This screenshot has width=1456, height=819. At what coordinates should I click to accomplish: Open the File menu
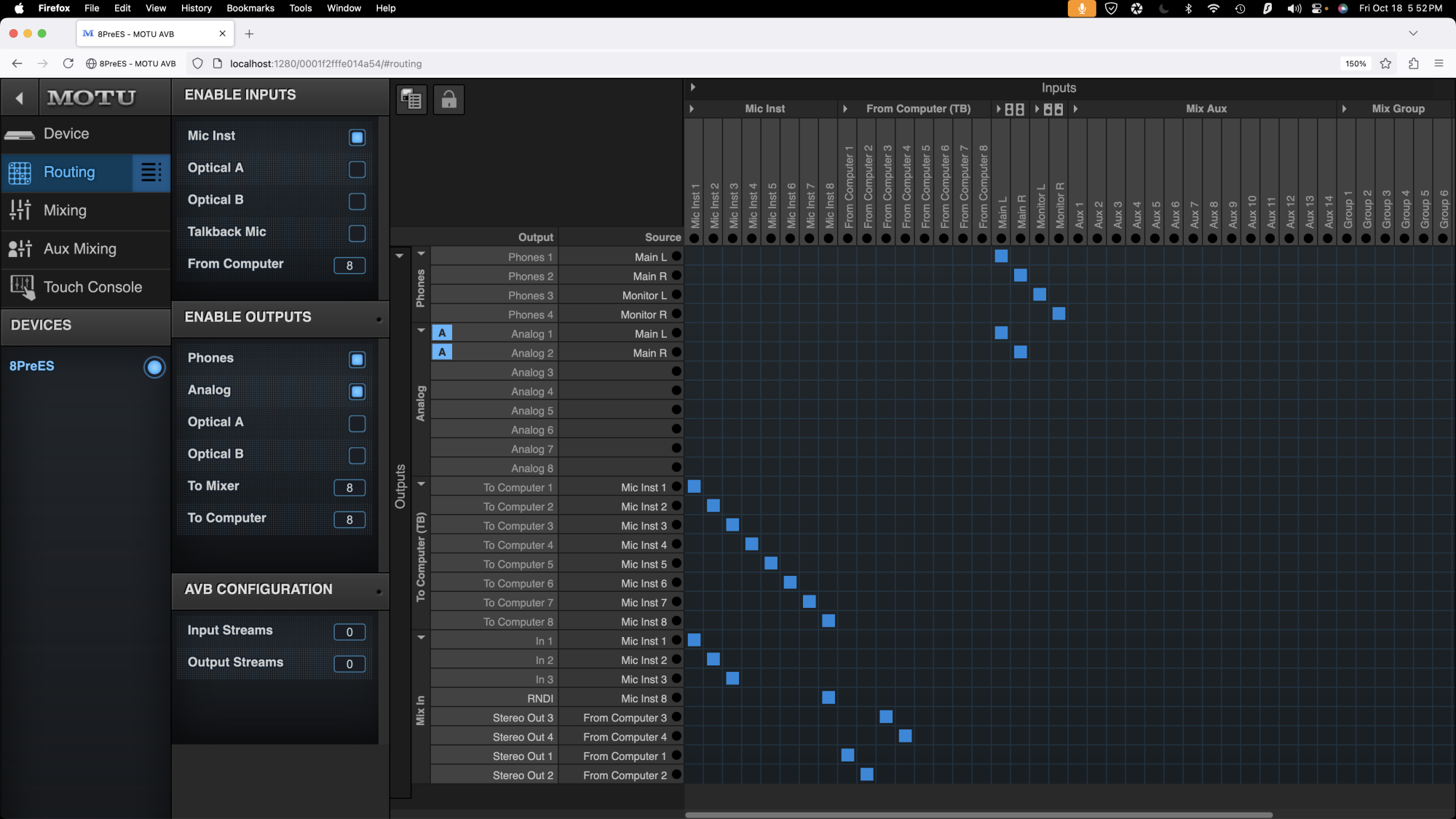click(92, 8)
